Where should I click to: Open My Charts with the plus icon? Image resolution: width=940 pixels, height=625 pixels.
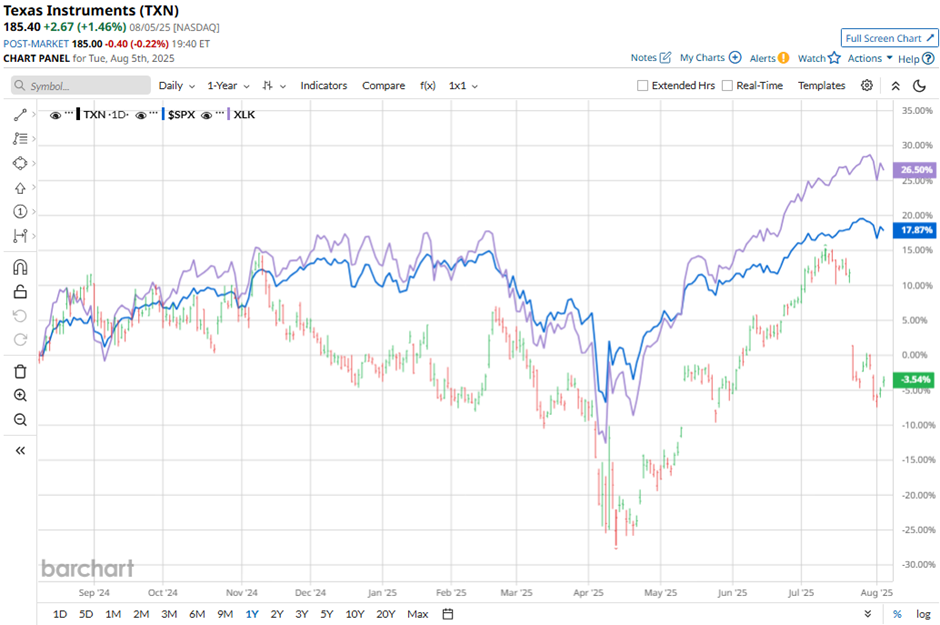pos(710,58)
